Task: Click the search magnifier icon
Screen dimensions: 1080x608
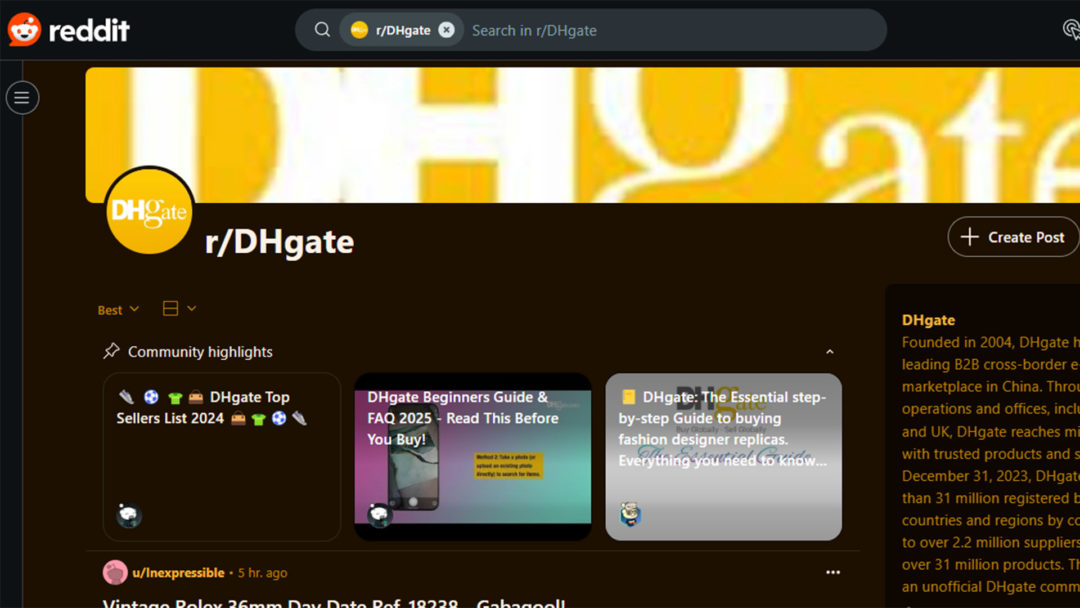Action: 322,30
